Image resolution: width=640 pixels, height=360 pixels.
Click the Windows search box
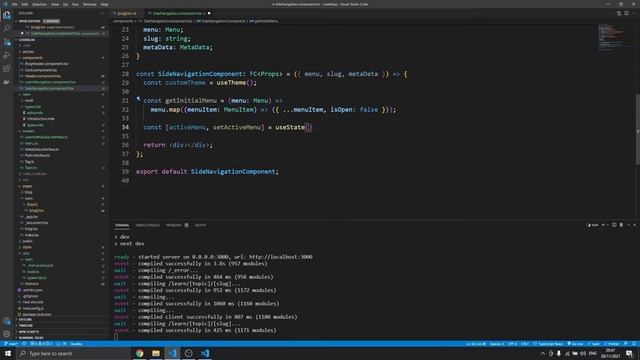pyautogui.click(x=73, y=353)
